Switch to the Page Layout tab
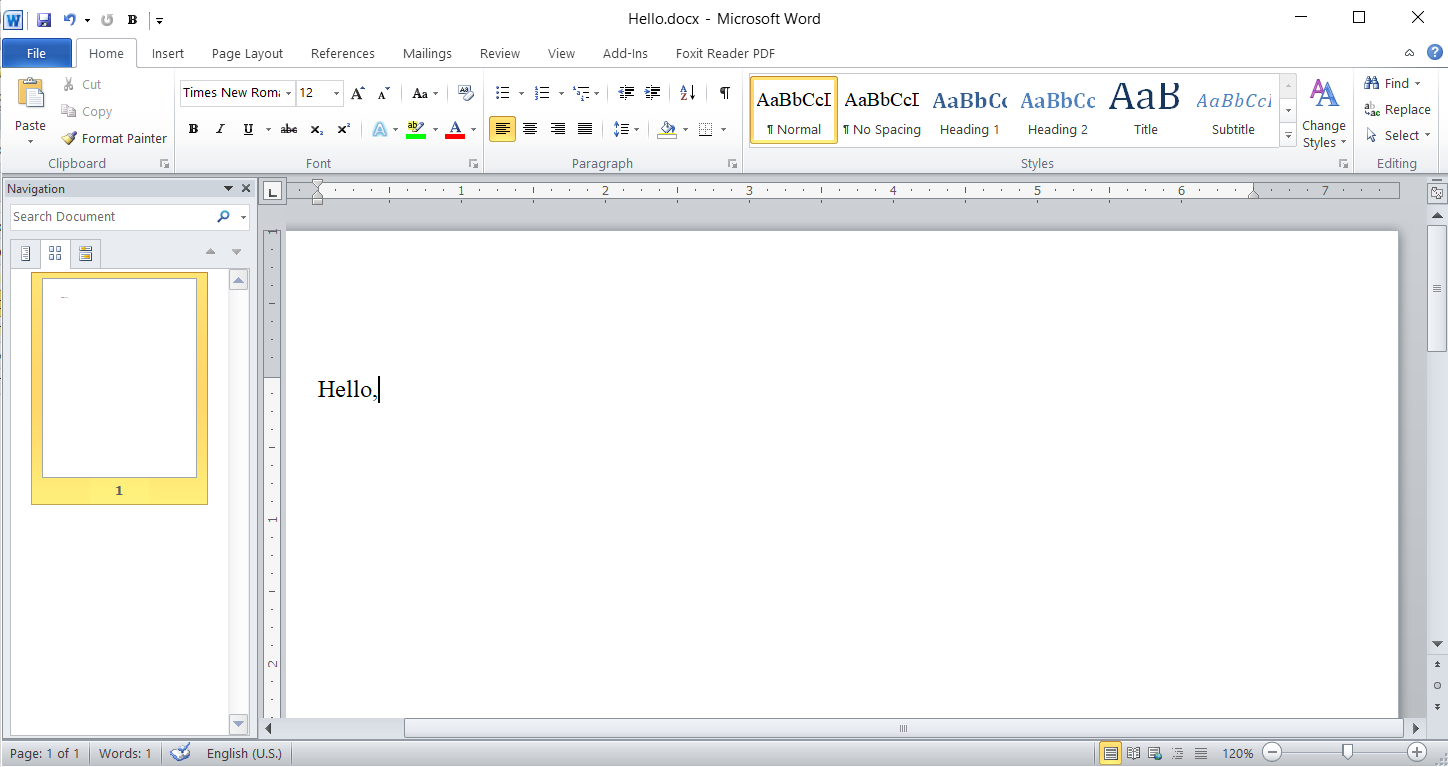 click(x=247, y=53)
